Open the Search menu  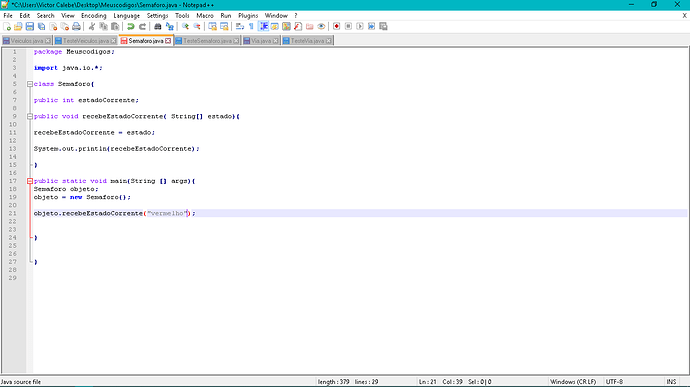click(45, 15)
